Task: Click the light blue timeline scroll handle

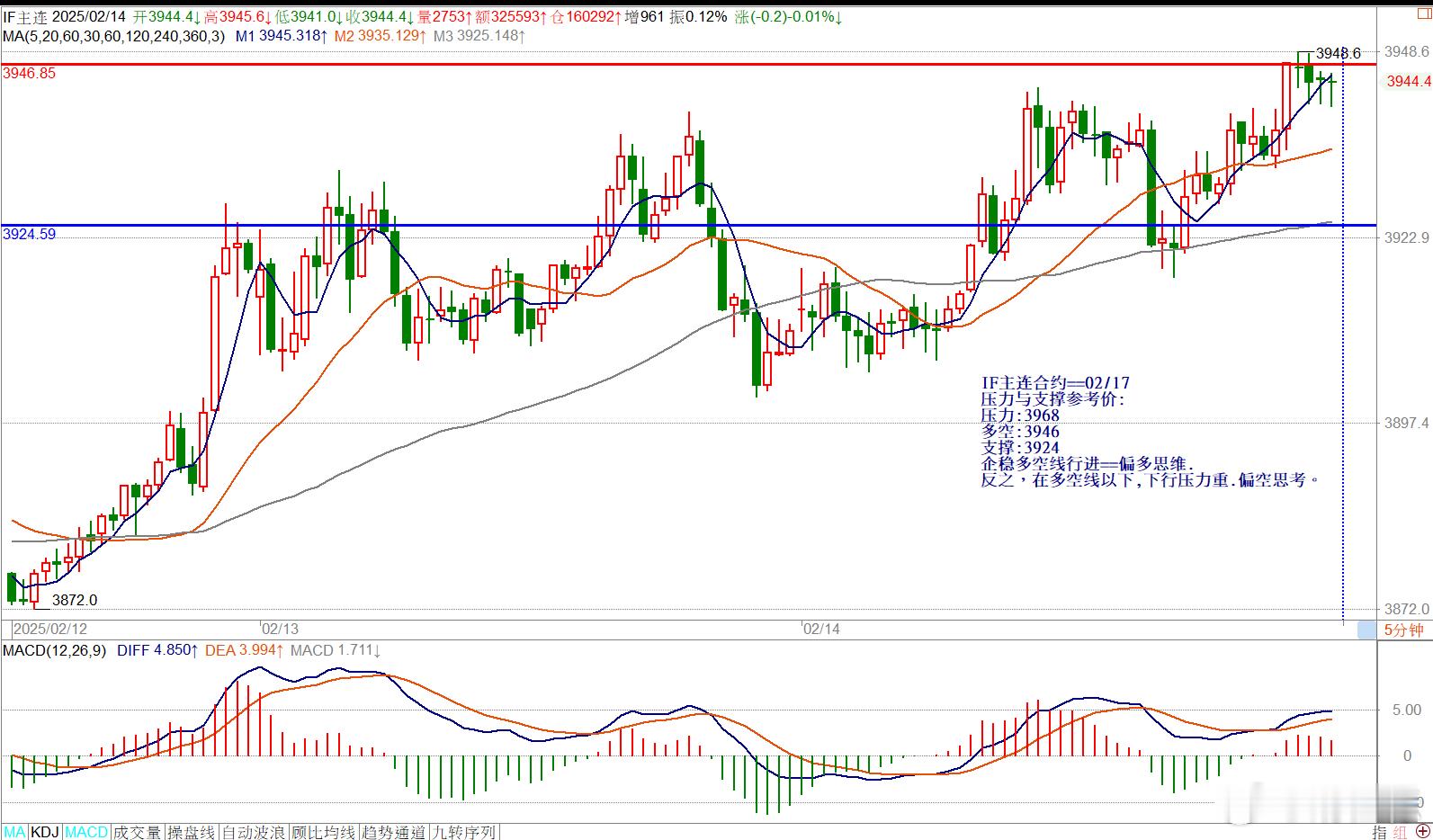Action: pos(1366,630)
